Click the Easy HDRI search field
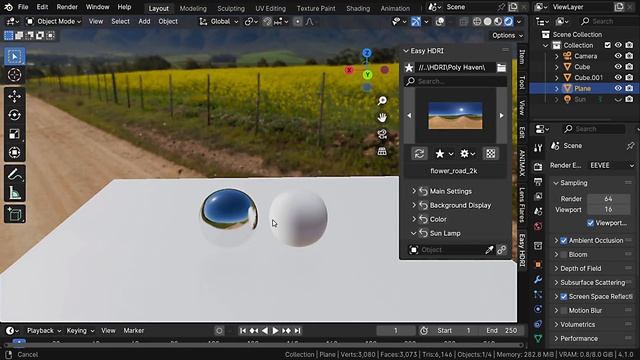Screen dimensions: 640x360 pos(456,81)
